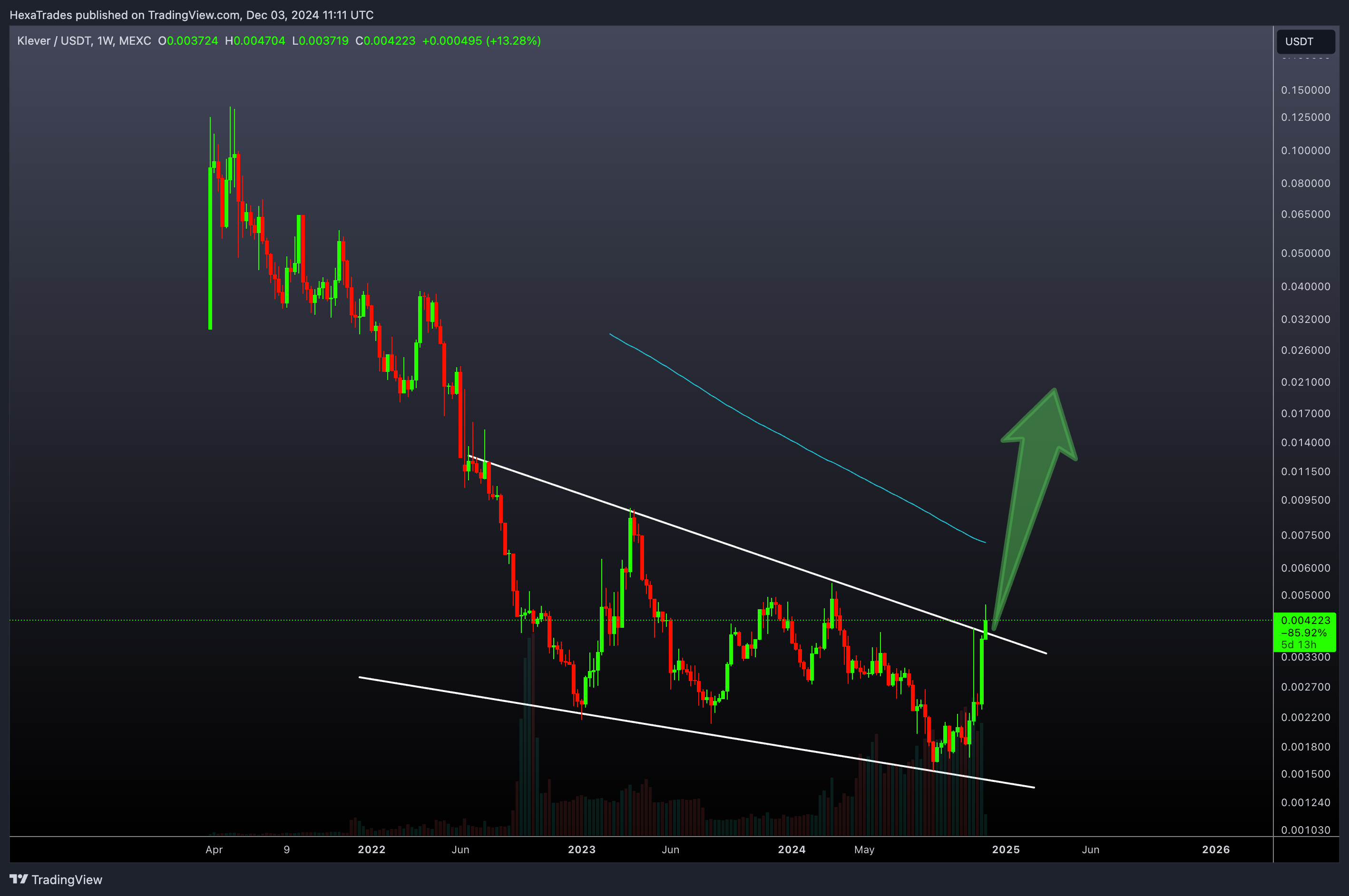This screenshot has width=1349, height=896.
Task: Click the low value L0.003719
Action: coord(320,41)
